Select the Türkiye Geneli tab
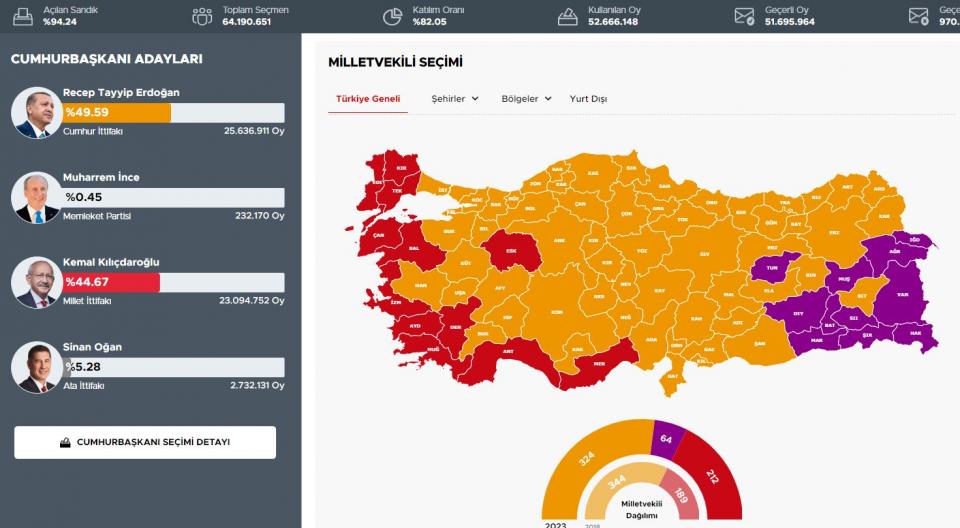960x528 pixels. (367, 99)
